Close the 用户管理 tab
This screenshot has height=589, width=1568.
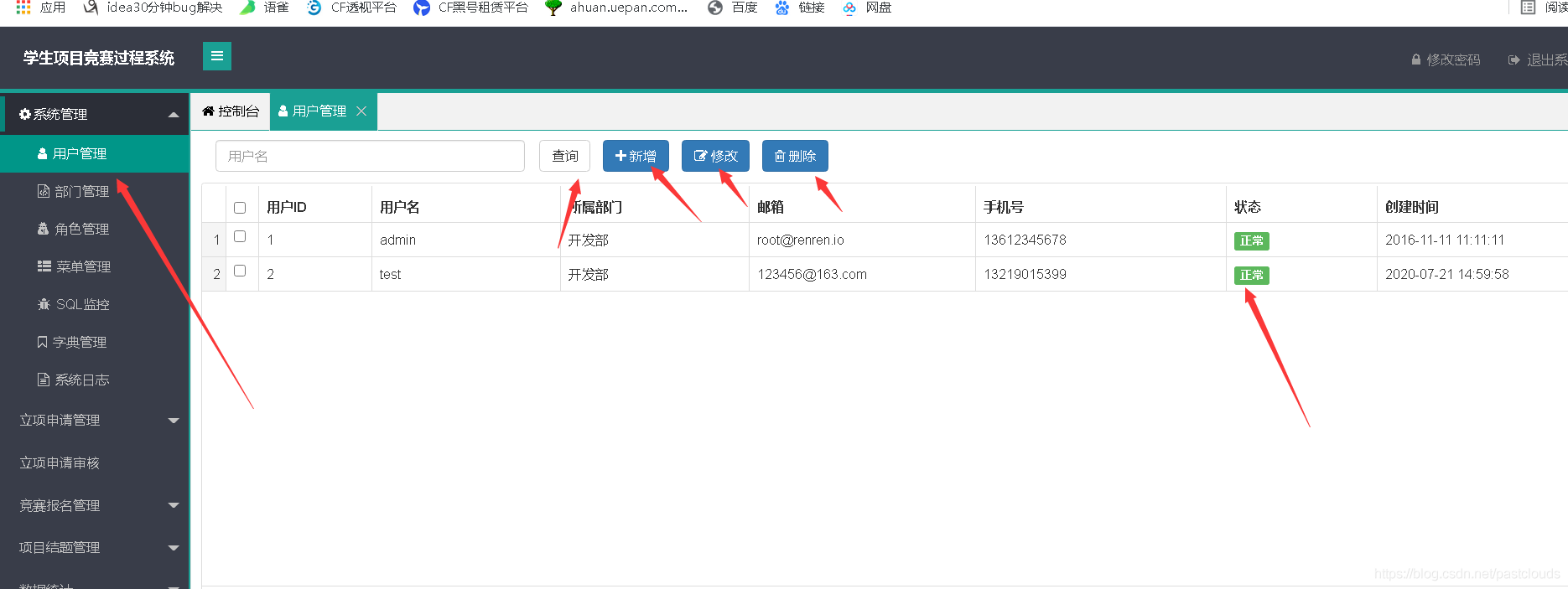pos(361,111)
